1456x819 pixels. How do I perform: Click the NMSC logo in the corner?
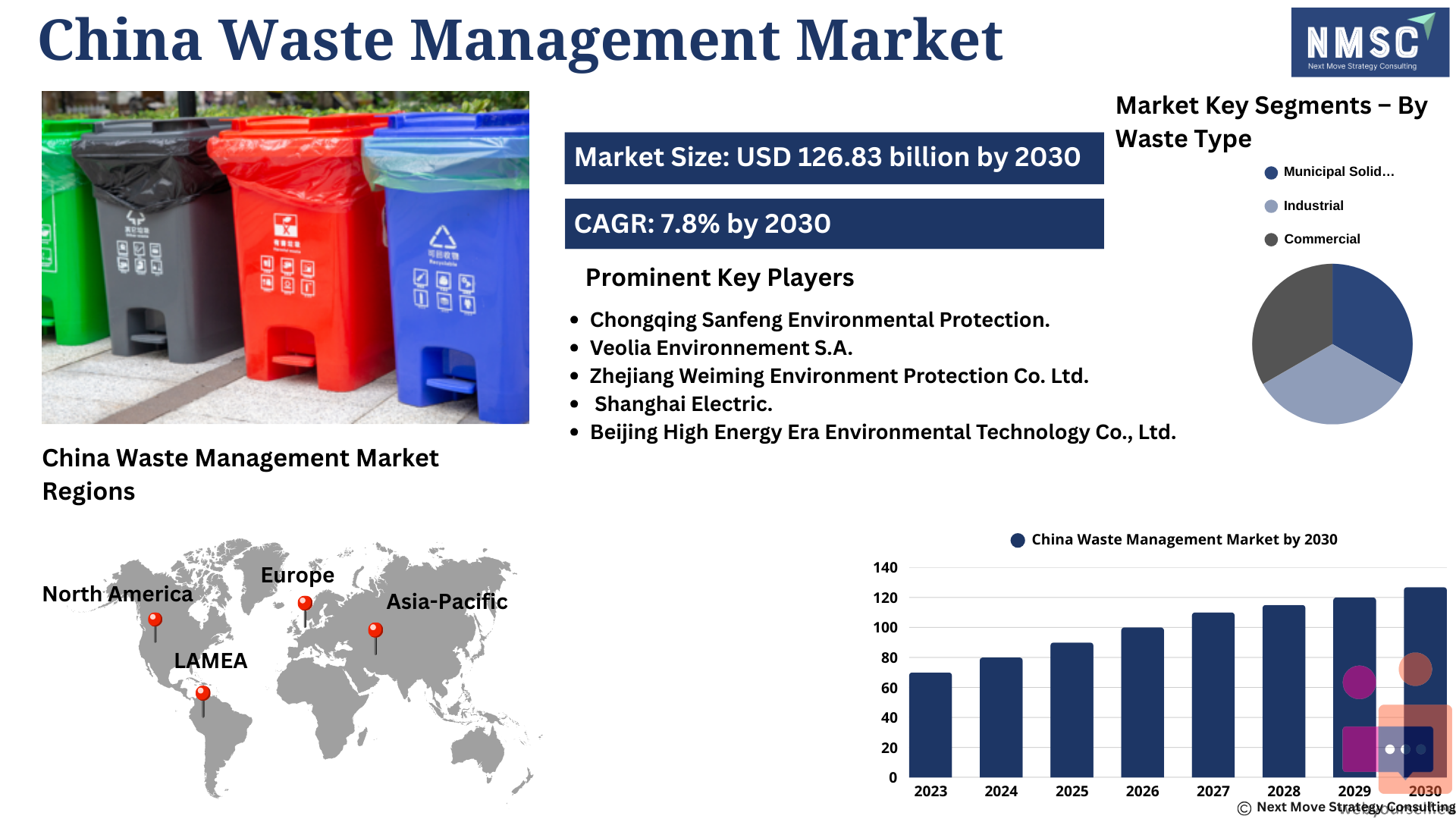click(x=1370, y=42)
